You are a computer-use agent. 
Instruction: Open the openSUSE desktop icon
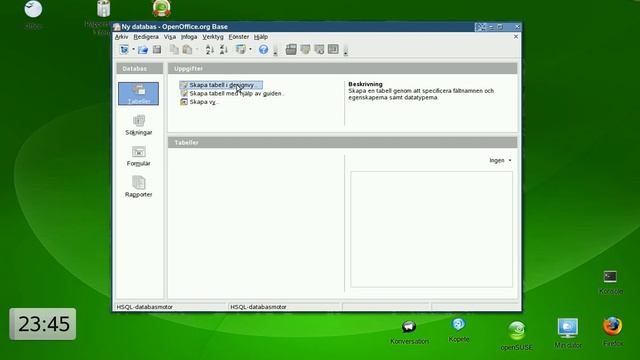tap(517, 336)
